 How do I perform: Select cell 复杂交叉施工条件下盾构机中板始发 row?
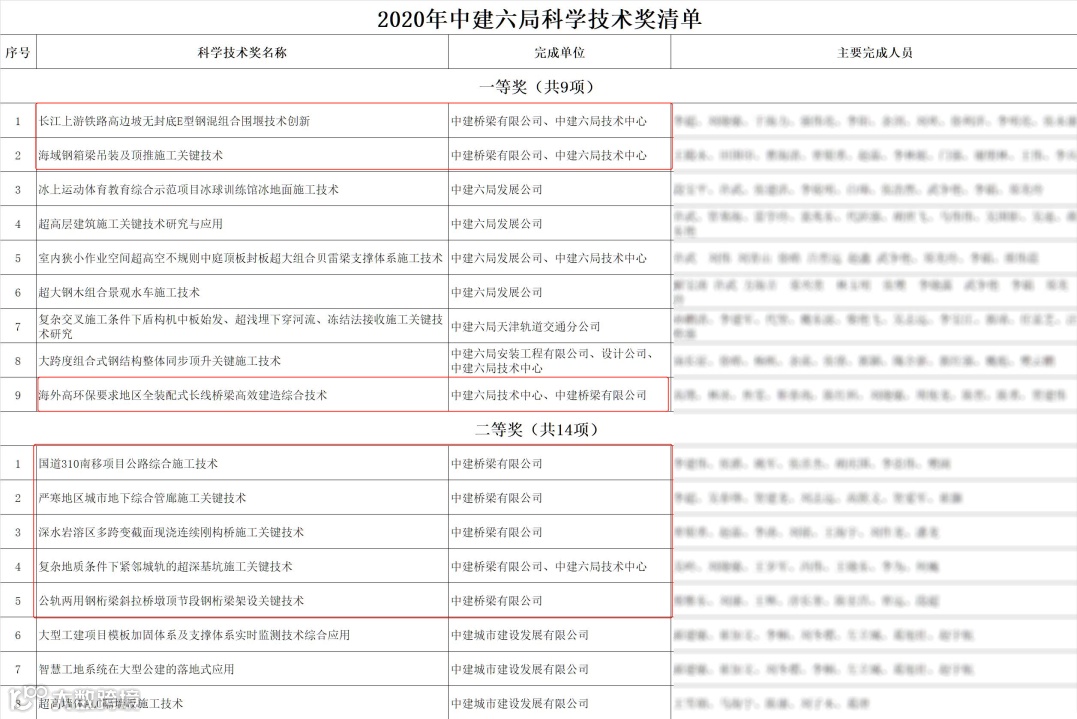tap(240, 326)
